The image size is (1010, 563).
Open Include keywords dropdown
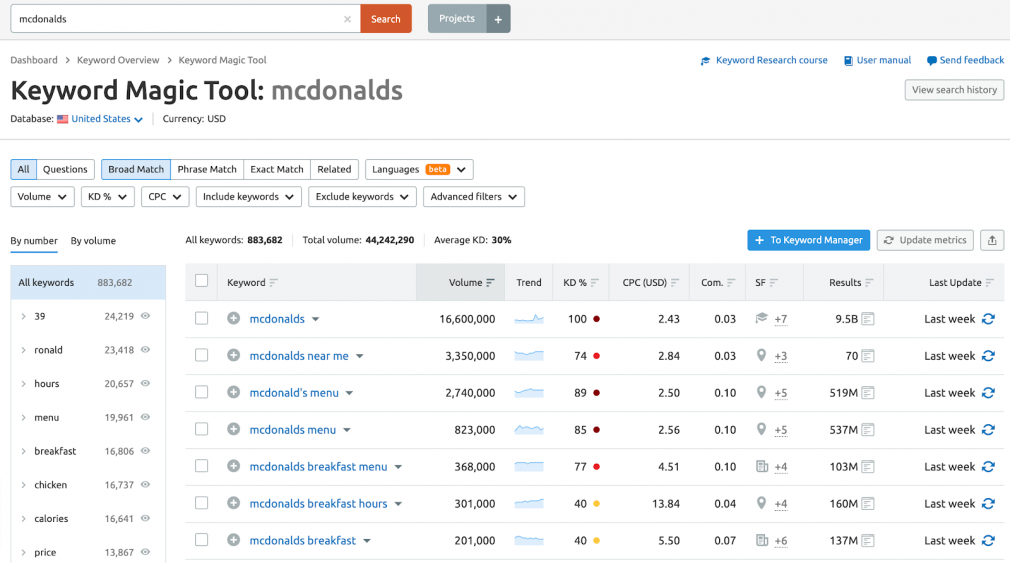[x=249, y=196]
